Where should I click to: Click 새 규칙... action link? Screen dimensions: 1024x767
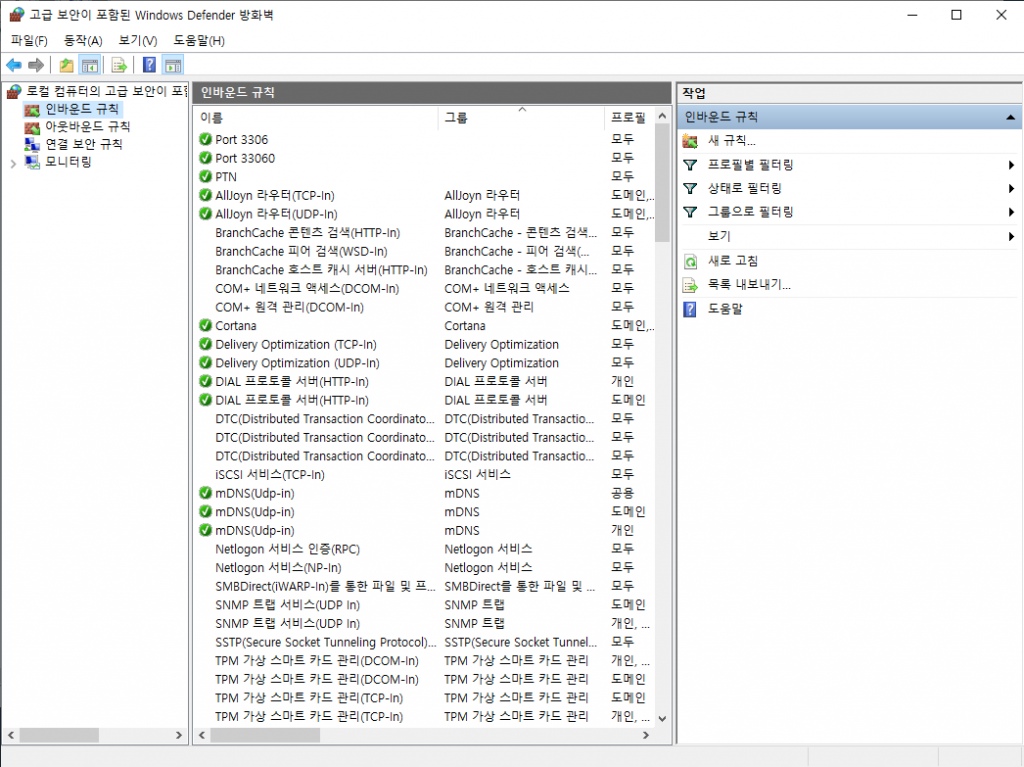[731, 140]
